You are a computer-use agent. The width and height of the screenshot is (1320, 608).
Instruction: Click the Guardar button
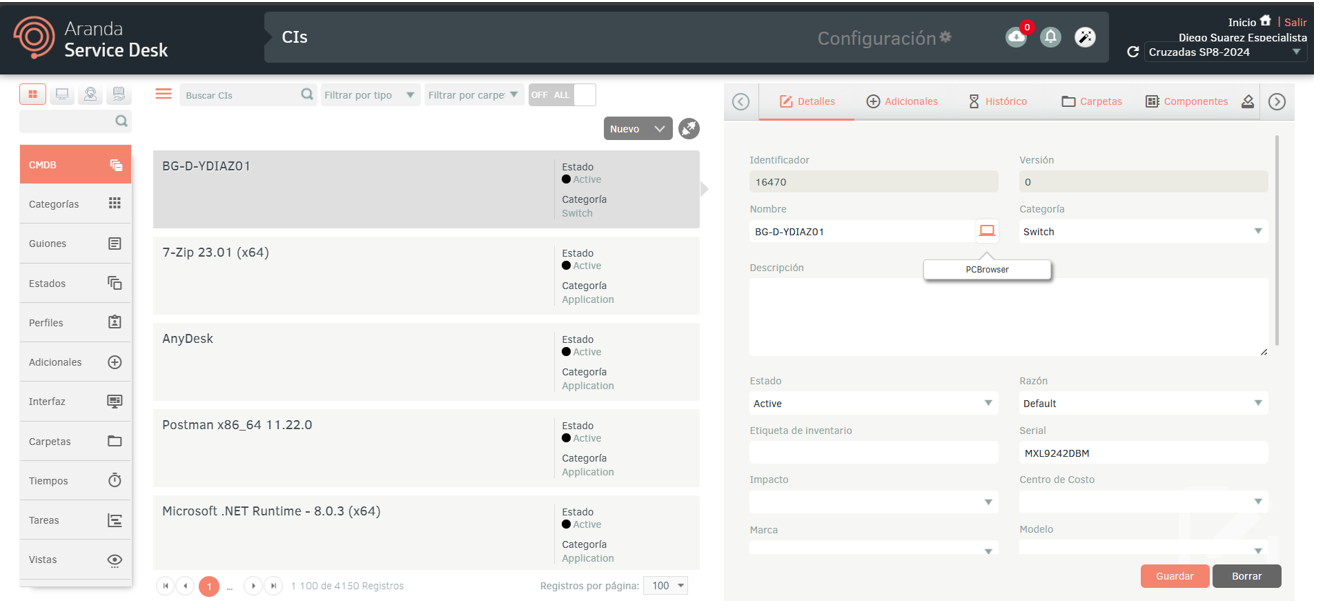tap(1175, 576)
